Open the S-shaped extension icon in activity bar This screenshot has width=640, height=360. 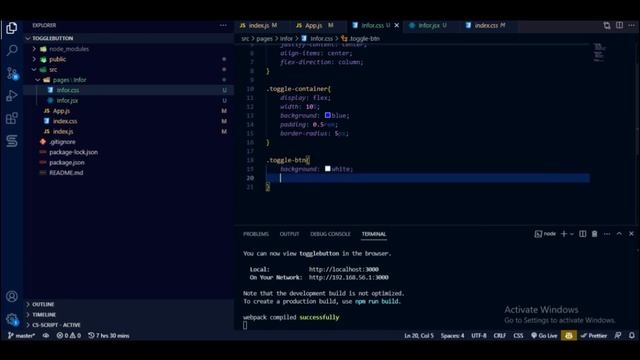click(x=12, y=141)
